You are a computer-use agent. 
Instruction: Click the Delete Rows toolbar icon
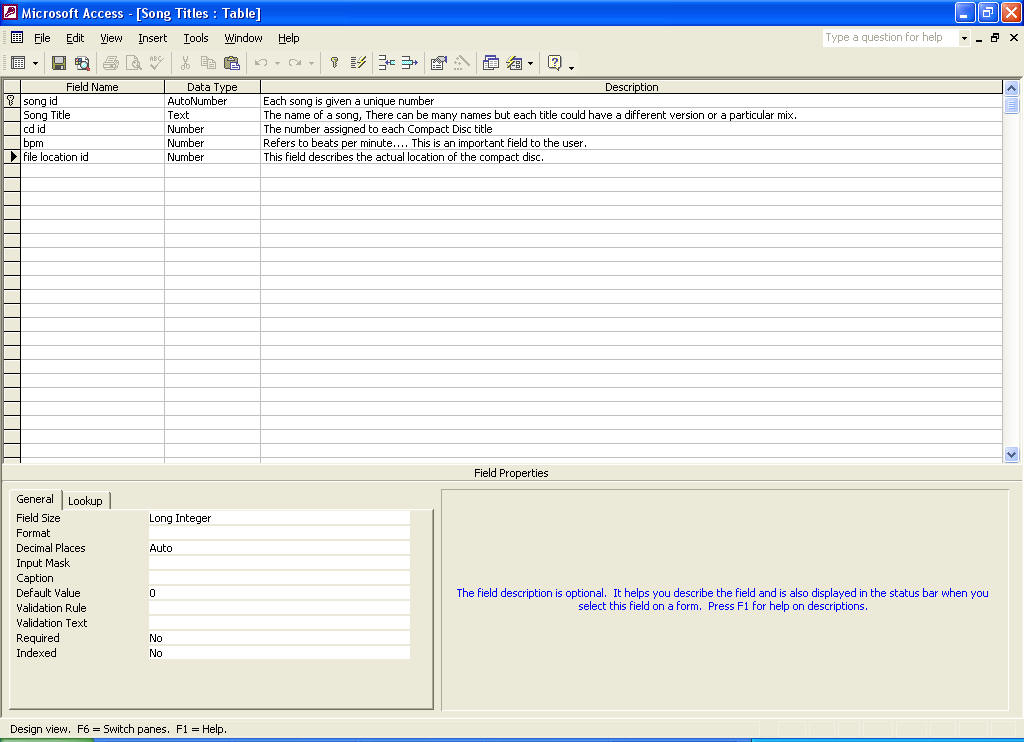[x=408, y=63]
